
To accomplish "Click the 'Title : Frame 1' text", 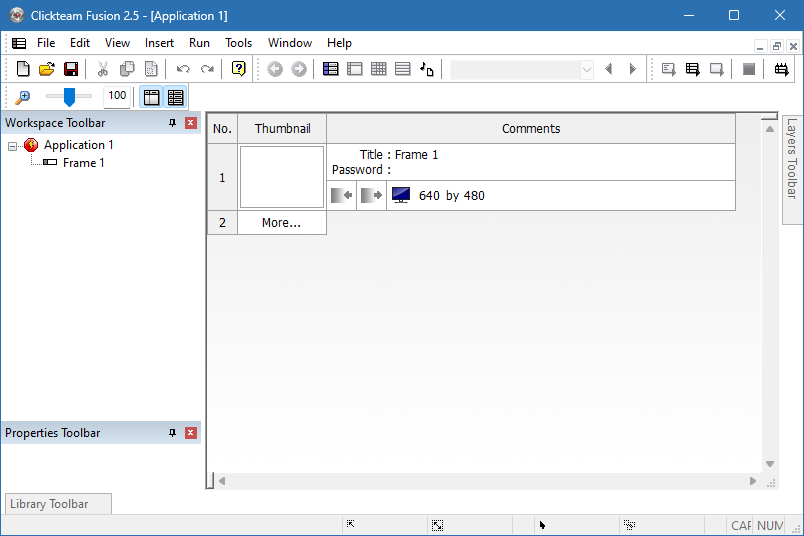I will [x=399, y=155].
